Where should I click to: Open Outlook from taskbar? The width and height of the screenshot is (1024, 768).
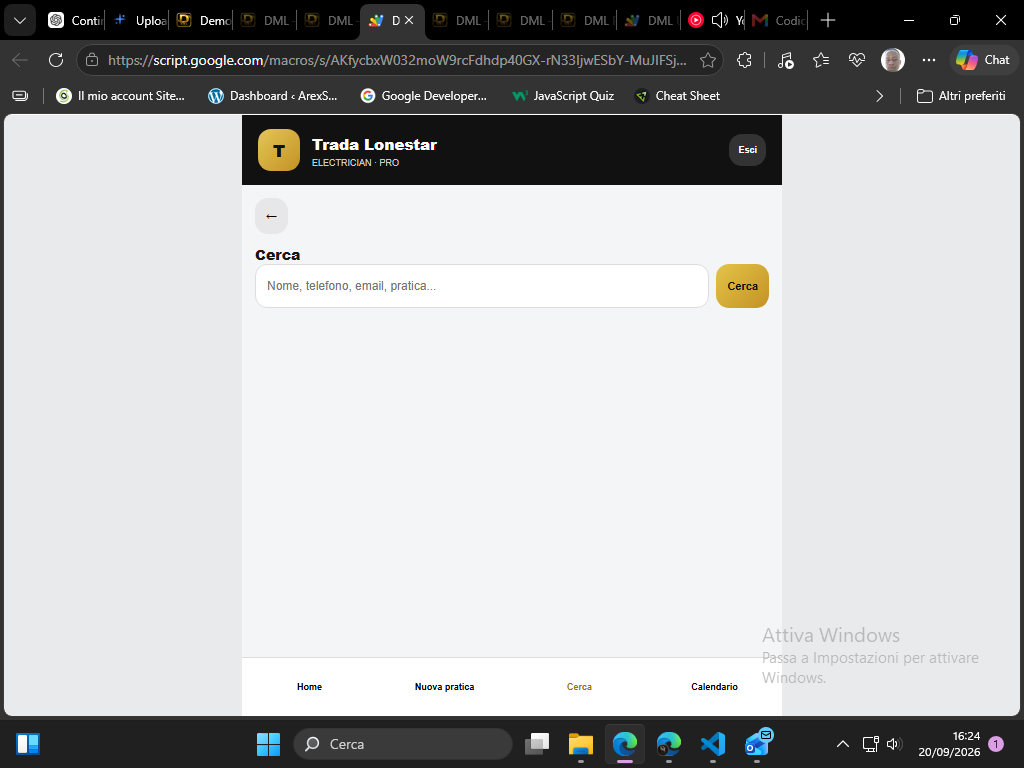758,744
